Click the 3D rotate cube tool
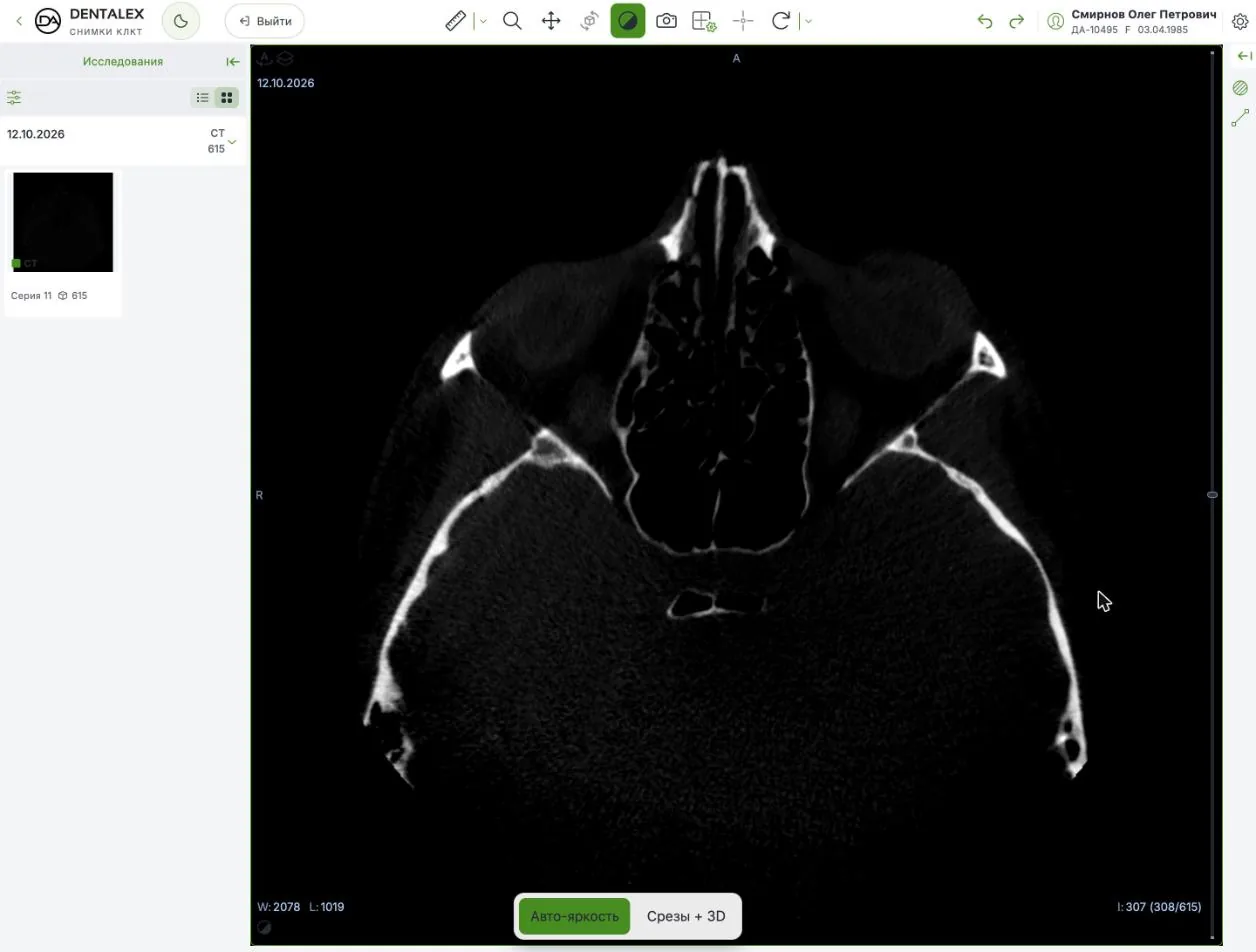 click(x=589, y=21)
